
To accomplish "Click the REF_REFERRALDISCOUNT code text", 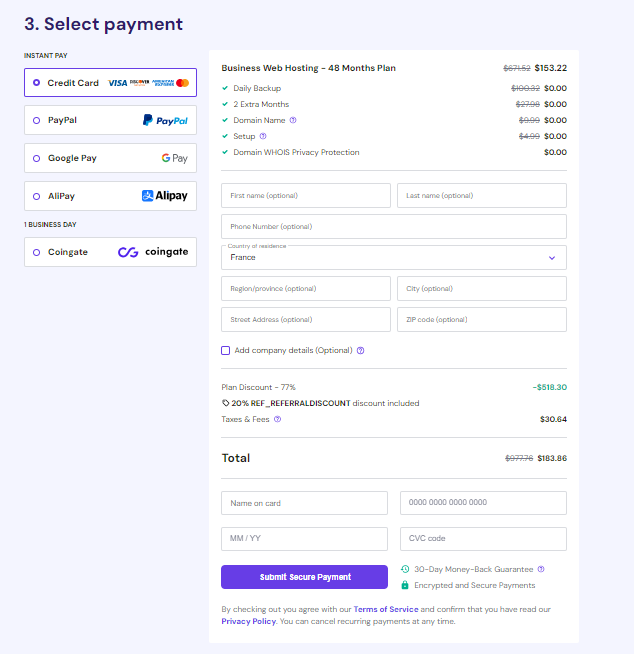I will coord(300,403).
